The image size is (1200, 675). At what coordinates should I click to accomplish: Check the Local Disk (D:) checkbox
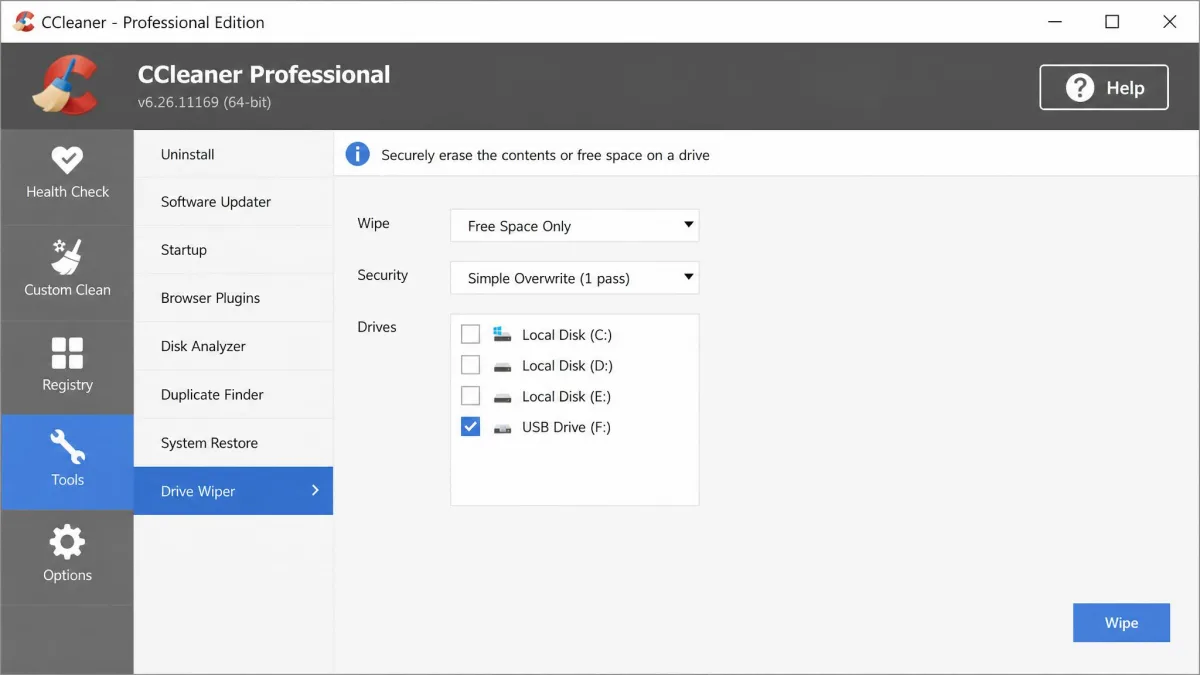470,365
